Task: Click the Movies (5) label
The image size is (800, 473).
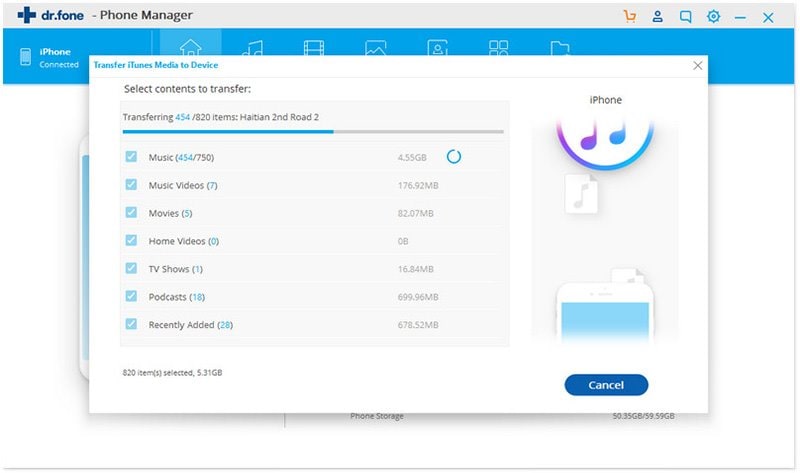Action: pos(170,213)
